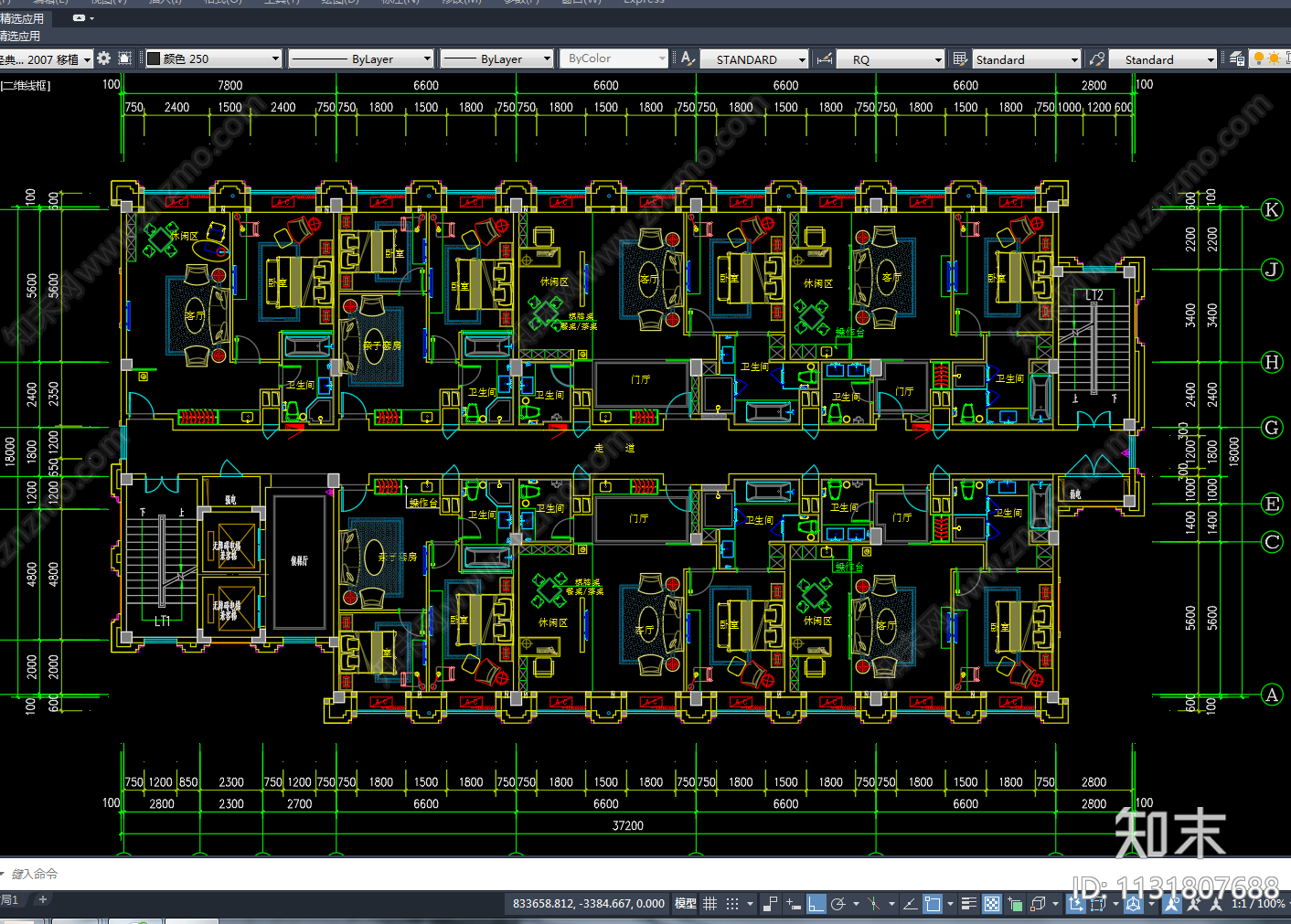Open the lineweight ByLayer dropdown

[496, 58]
